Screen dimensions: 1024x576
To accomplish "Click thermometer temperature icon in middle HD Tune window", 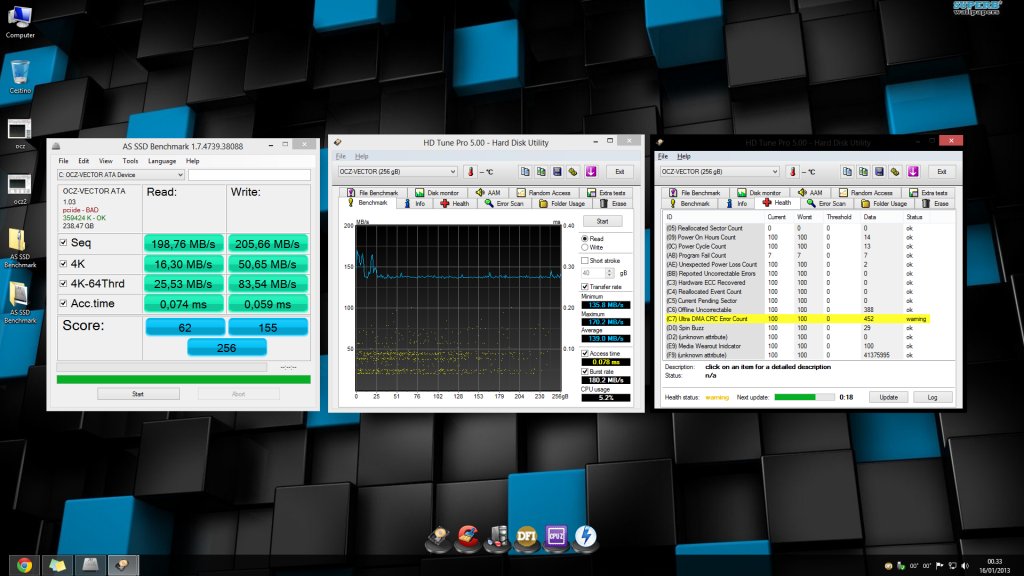I will 470,172.
